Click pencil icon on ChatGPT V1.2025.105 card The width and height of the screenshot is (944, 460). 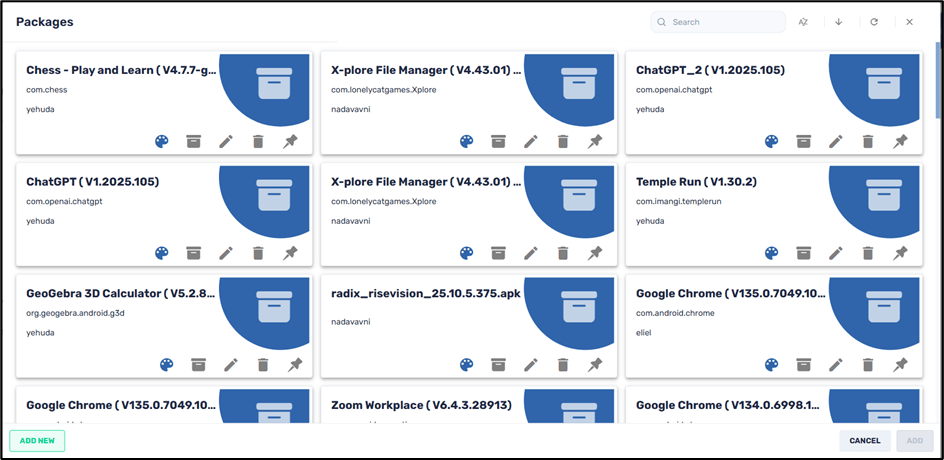(x=226, y=254)
